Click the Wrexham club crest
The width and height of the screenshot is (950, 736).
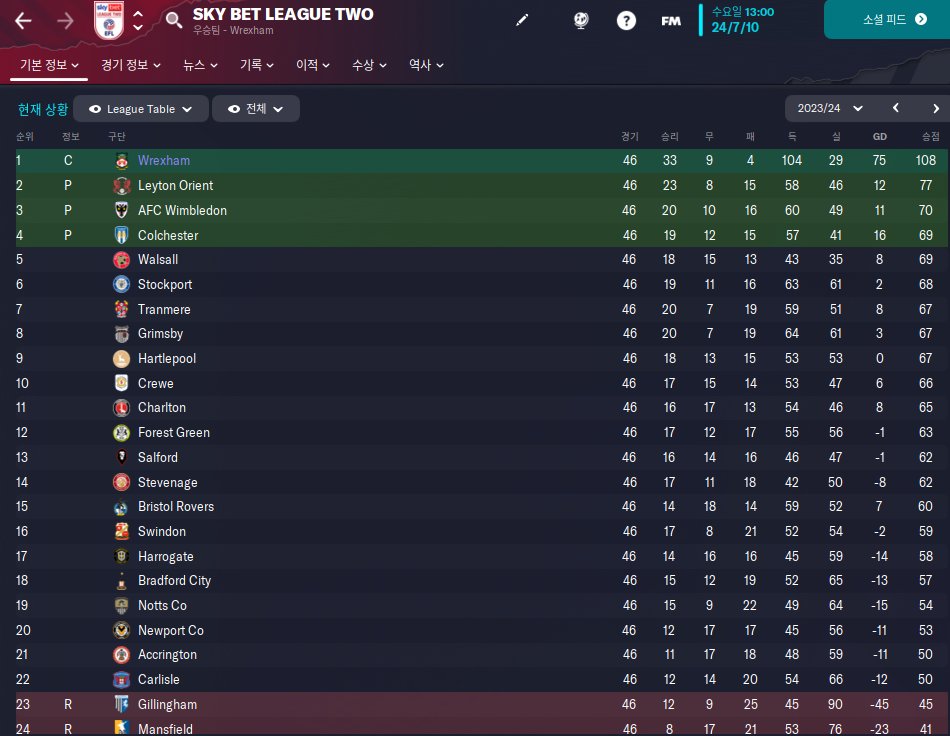click(x=121, y=160)
